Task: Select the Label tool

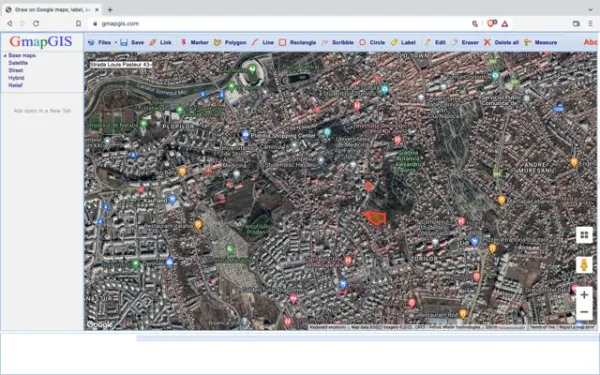Action: click(403, 42)
